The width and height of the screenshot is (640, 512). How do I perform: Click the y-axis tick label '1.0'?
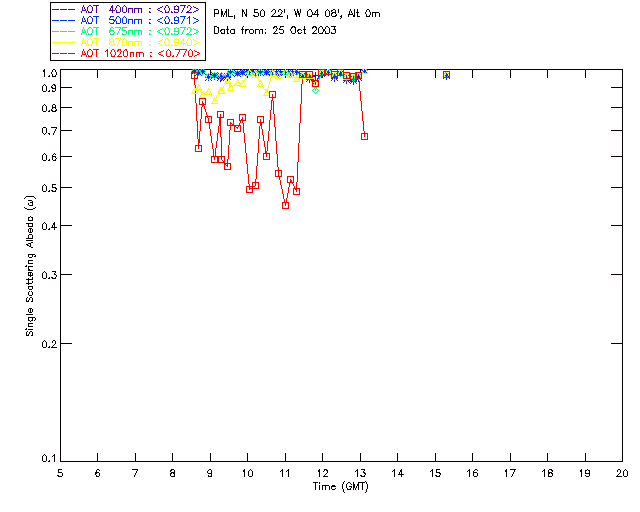tap(49, 73)
